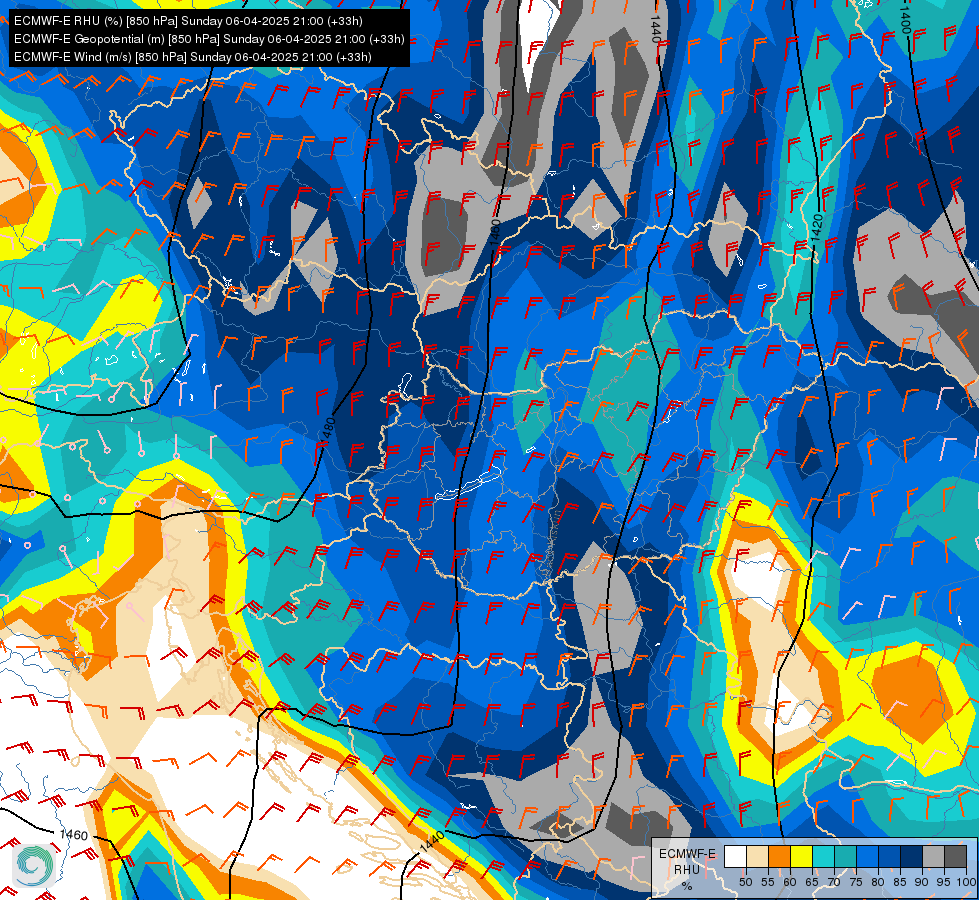
Task: Click the legend tick value 65
Action: click(812, 882)
